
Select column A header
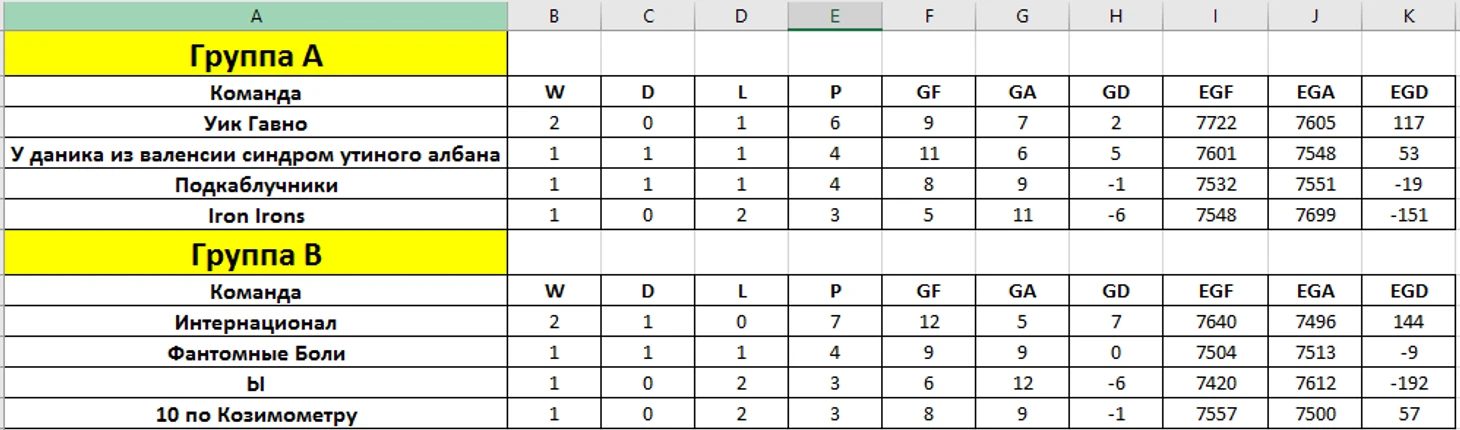click(256, 15)
